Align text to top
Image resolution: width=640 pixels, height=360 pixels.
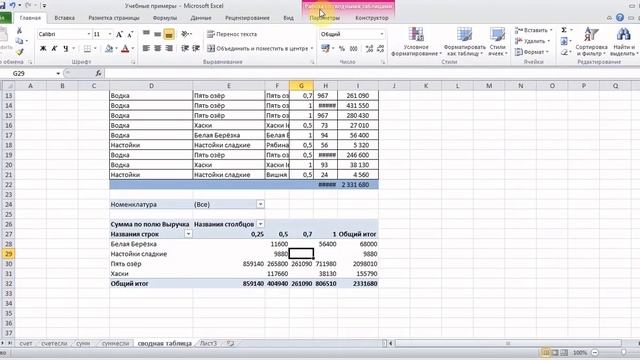(146, 34)
